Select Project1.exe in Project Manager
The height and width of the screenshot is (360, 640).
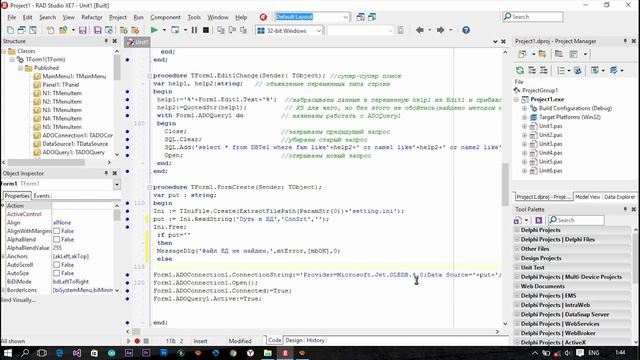click(547, 99)
